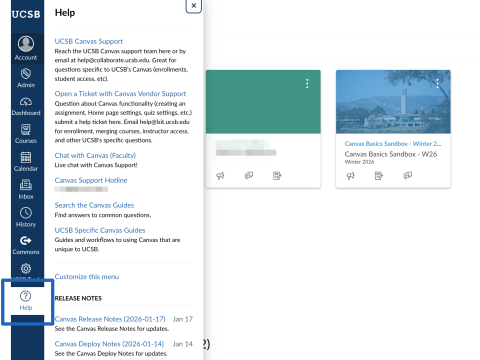
Task: Click the "Jan 17" date text
Action: (x=183, y=319)
